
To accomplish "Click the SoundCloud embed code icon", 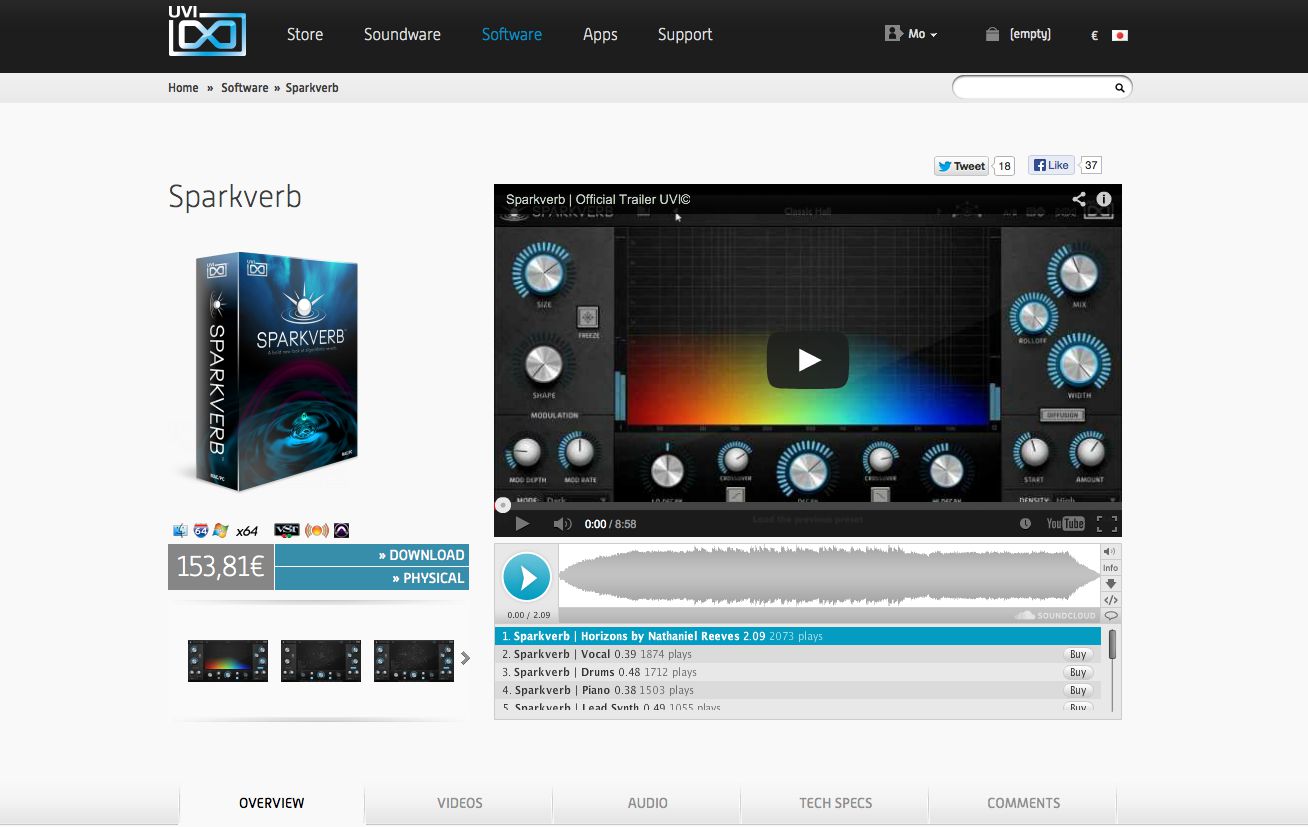I will click(1110, 599).
